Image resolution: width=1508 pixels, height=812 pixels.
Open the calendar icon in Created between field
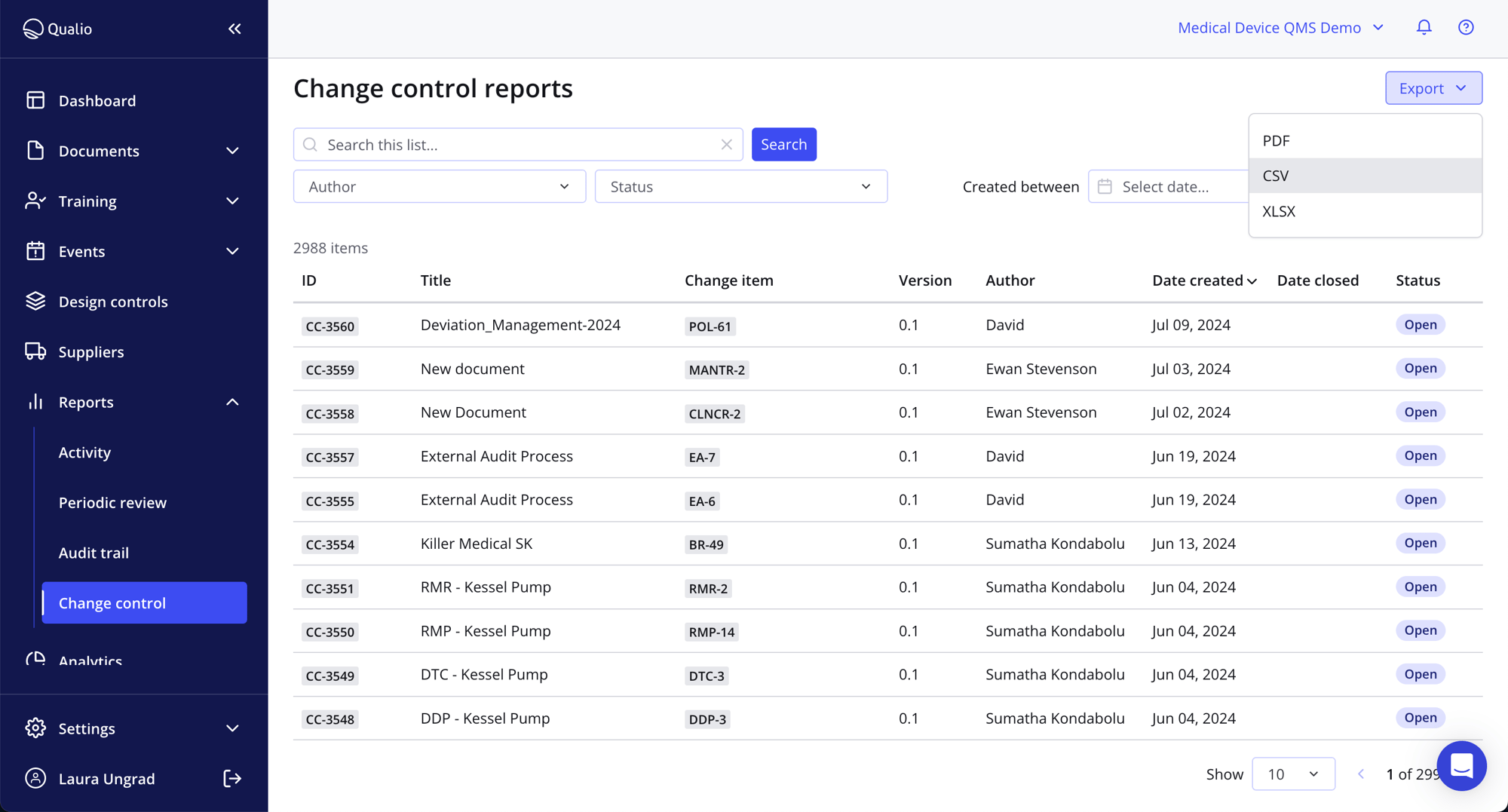(1105, 185)
